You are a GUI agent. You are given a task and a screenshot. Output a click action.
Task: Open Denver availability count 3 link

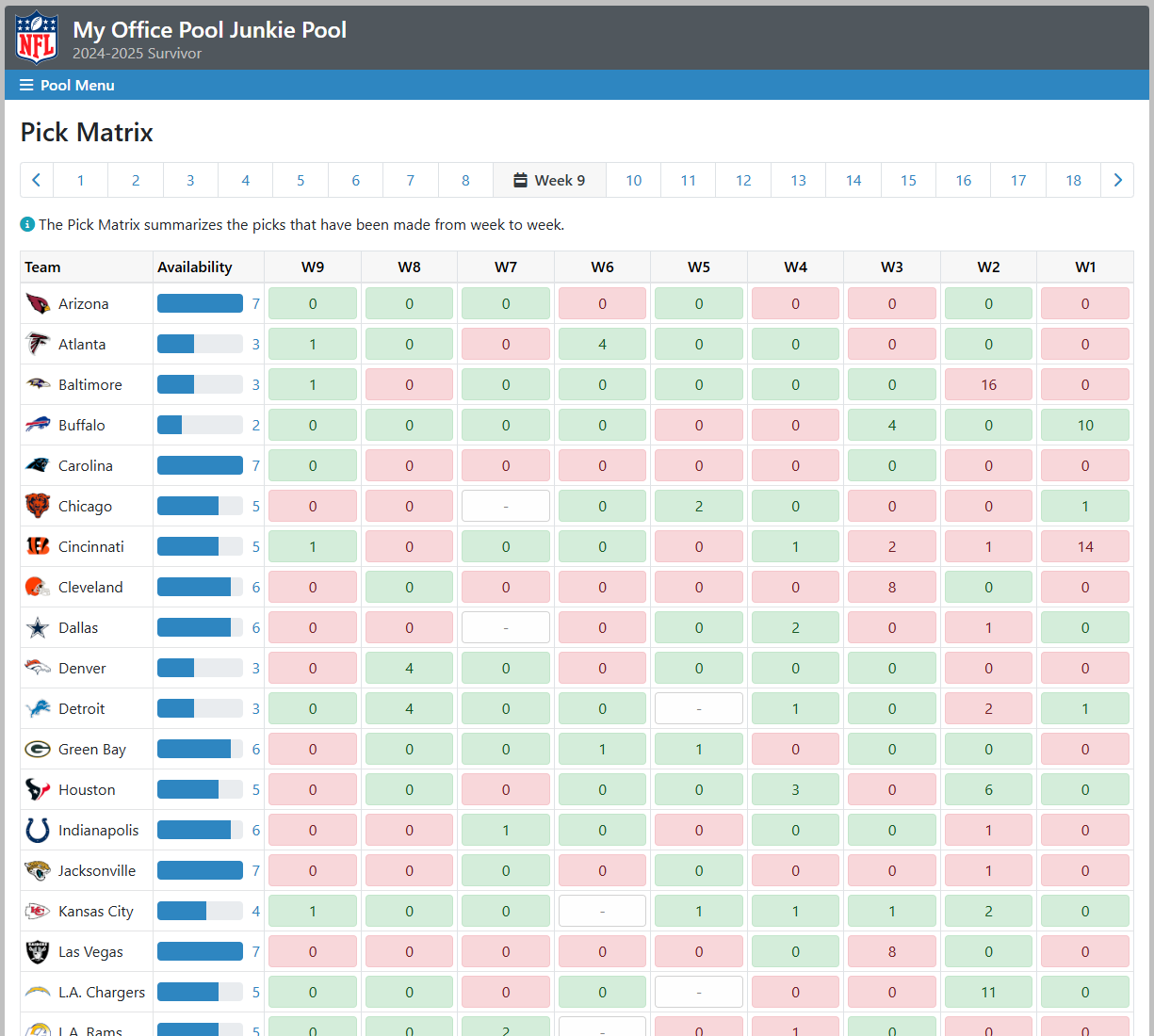click(255, 669)
